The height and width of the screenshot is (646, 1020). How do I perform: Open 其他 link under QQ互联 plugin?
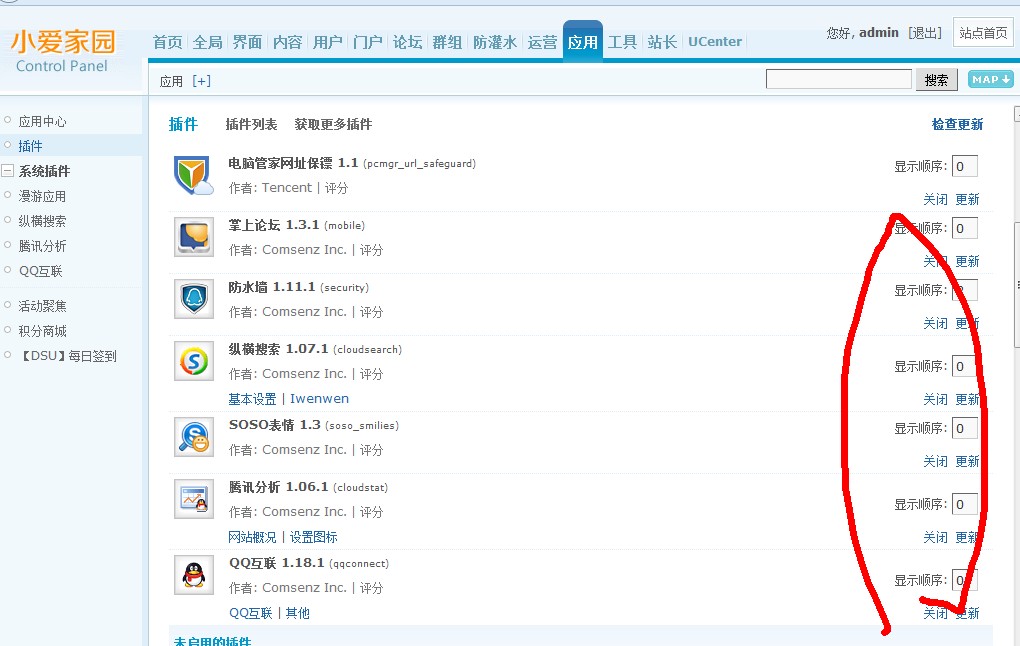pos(297,613)
